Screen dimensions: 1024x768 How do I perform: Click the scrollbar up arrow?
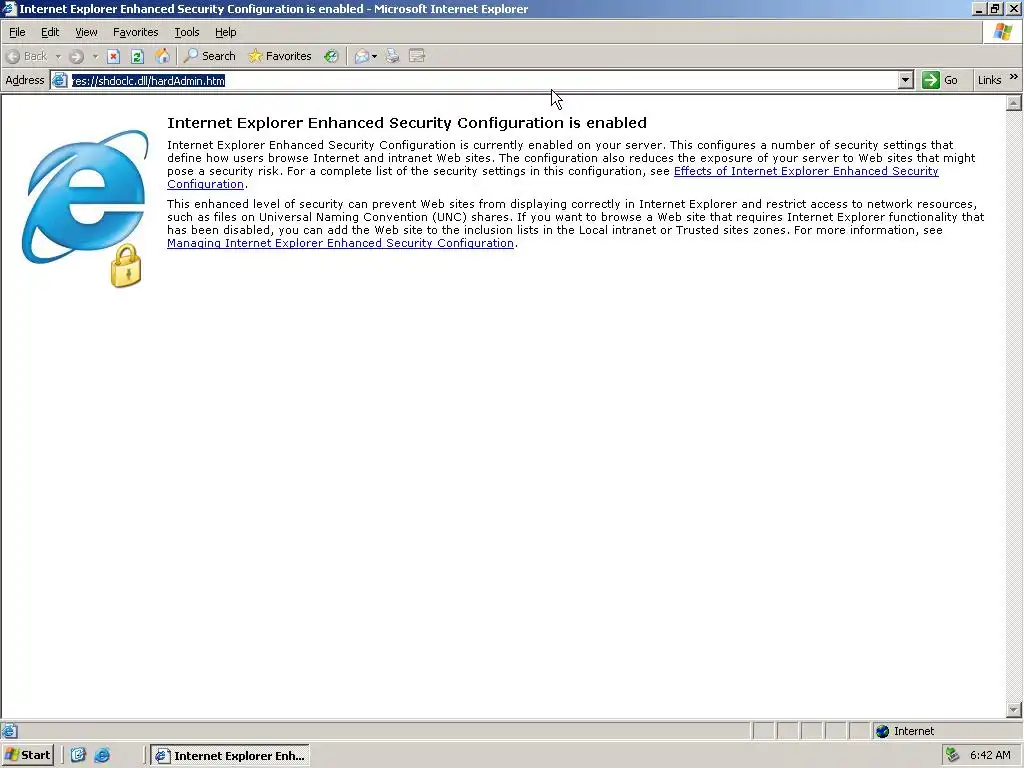tap(1014, 103)
